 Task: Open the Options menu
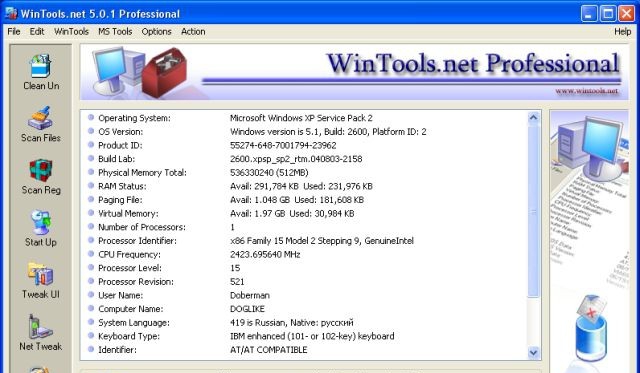click(156, 31)
